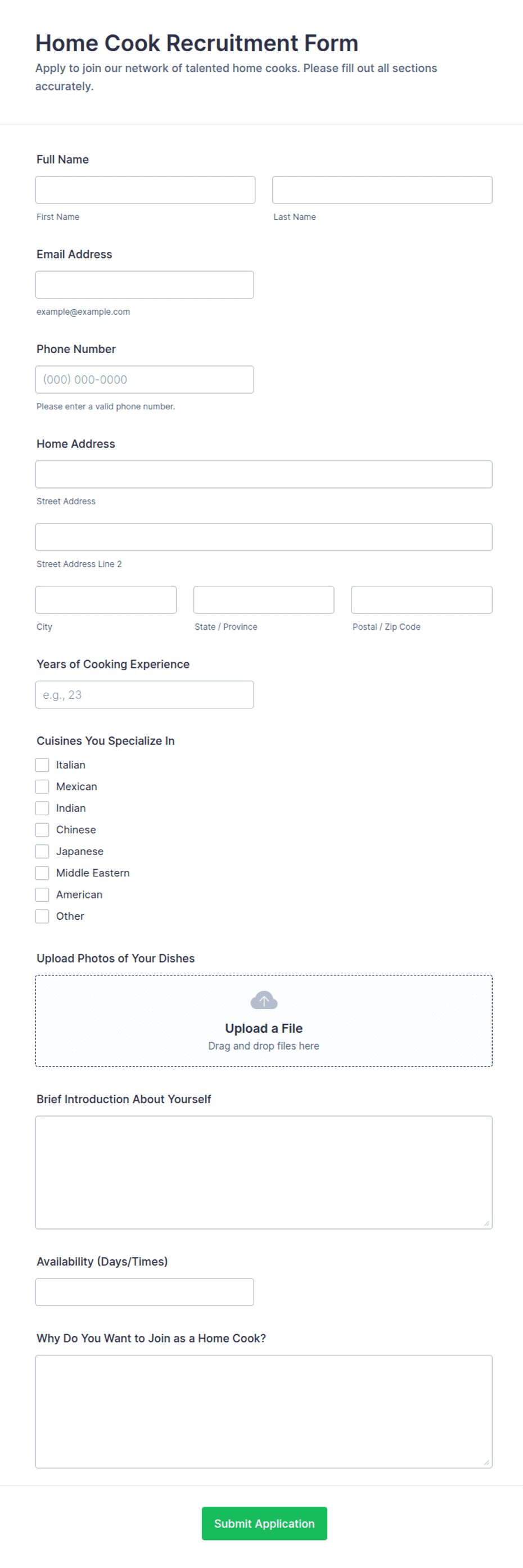Mark the American cuisine checkbox
The image size is (523, 1568).
42,894
